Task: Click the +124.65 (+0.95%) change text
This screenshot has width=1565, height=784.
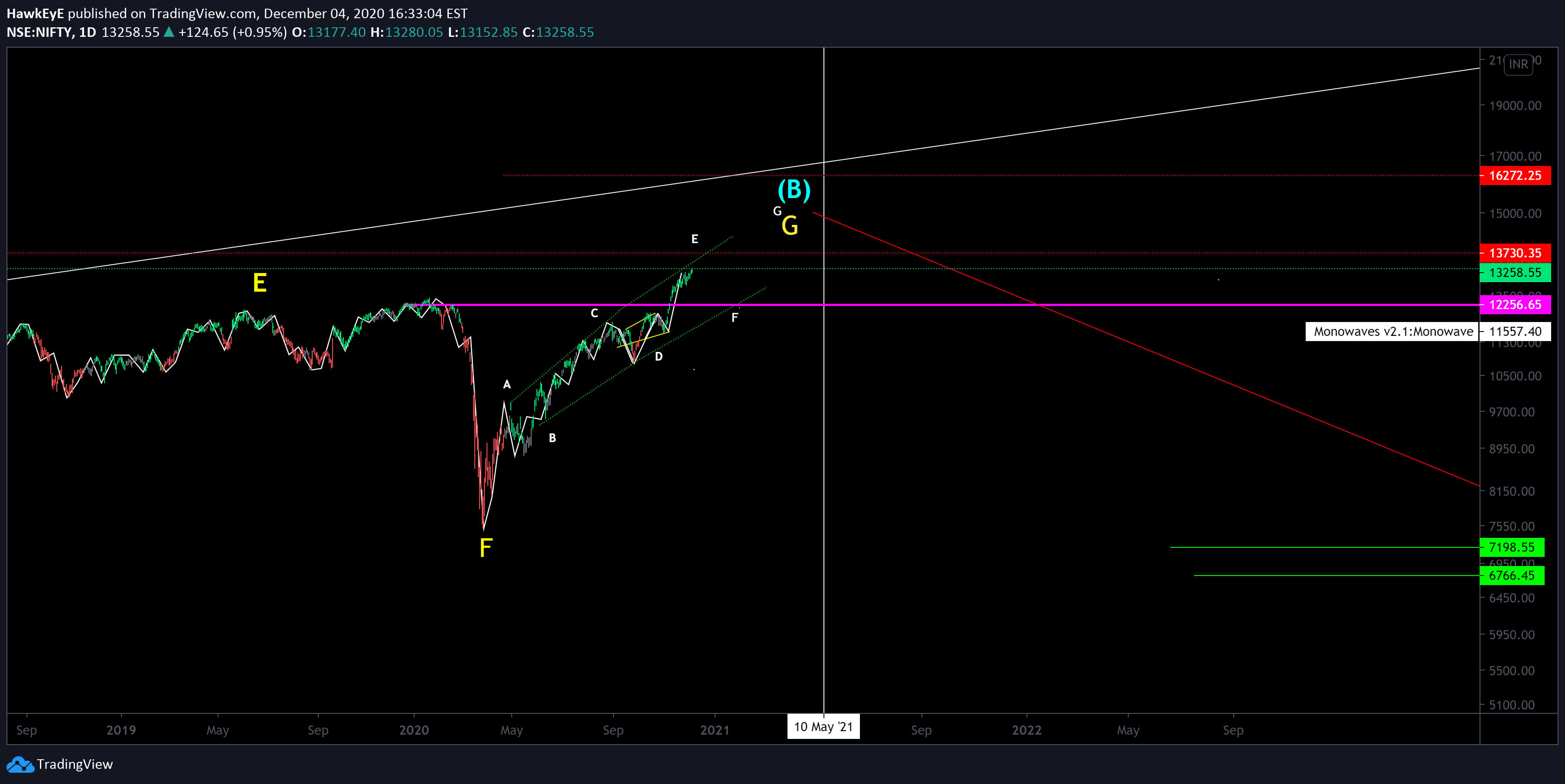Action: (x=233, y=32)
